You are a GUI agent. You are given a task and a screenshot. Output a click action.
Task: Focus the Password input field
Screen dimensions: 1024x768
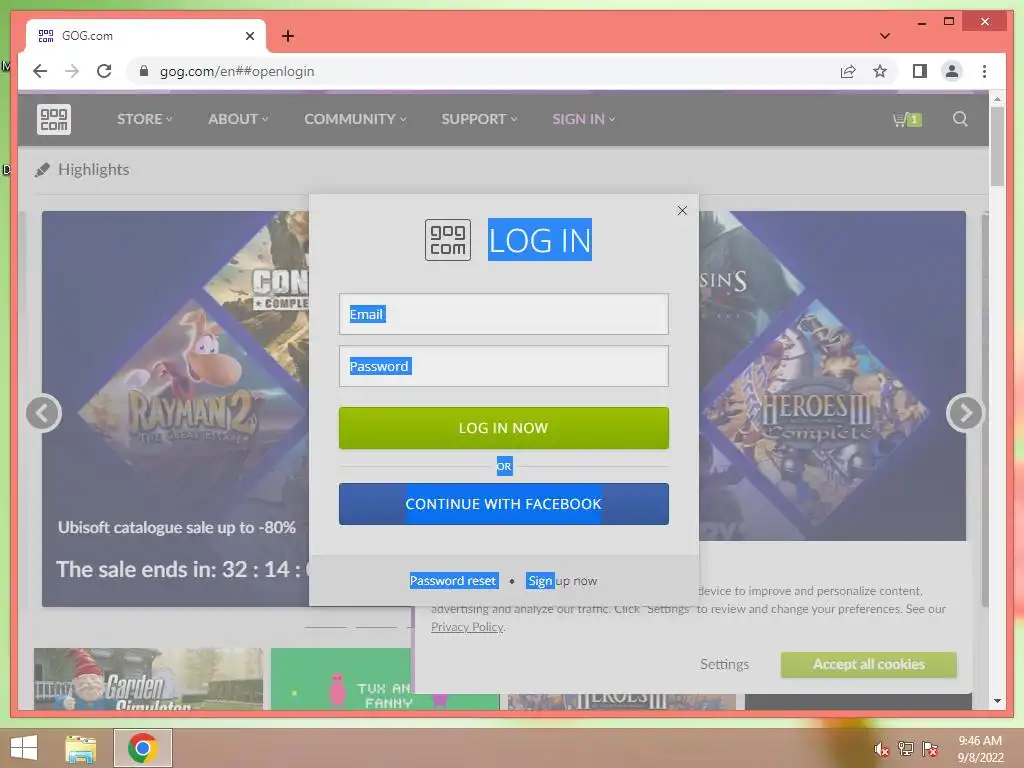point(504,366)
